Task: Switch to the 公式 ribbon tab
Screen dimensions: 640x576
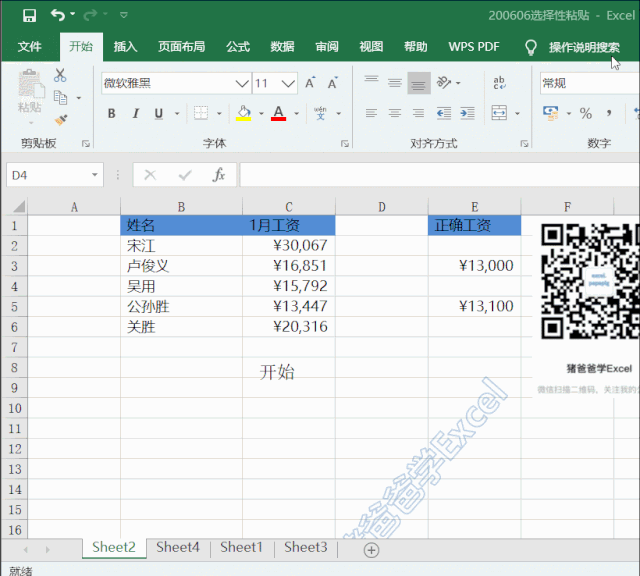Action: [238, 47]
